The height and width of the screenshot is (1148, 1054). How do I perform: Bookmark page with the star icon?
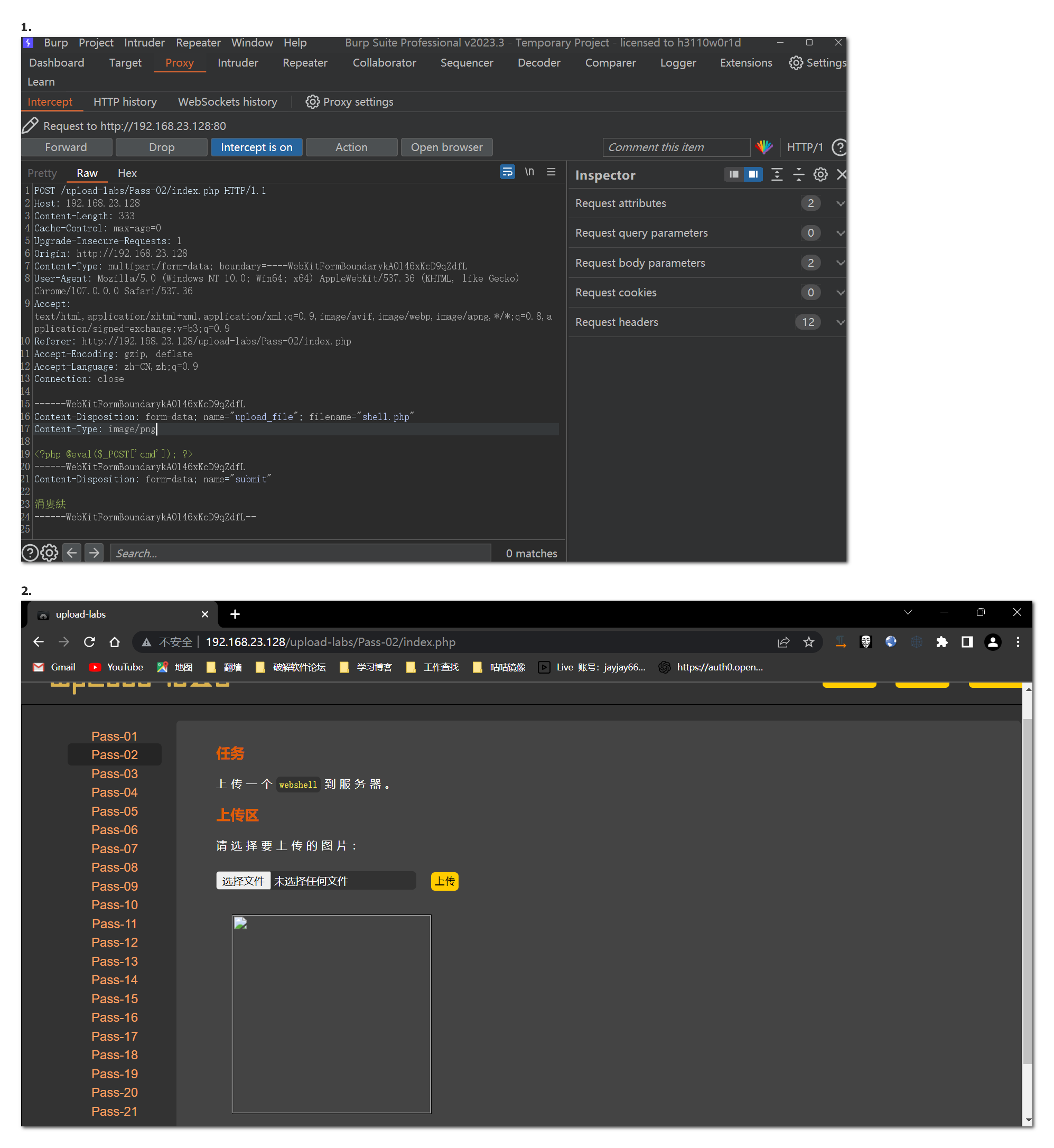[808, 642]
